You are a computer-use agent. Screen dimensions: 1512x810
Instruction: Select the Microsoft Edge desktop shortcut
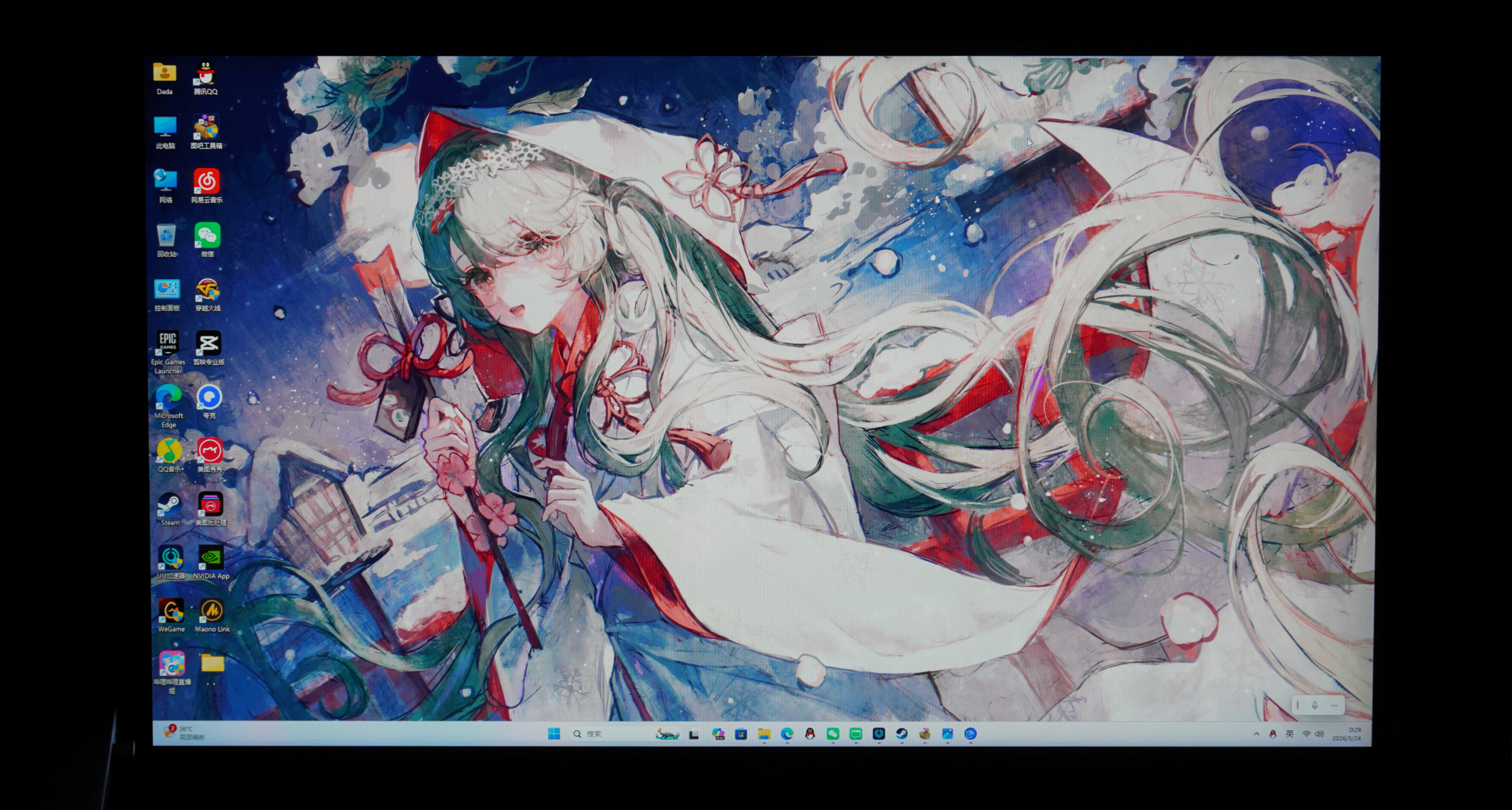pyautogui.click(x=168, y=406)
